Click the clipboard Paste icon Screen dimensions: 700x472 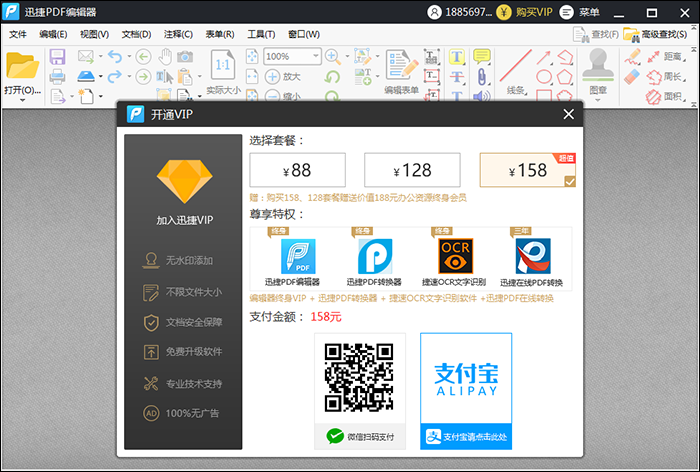[185, 77]
